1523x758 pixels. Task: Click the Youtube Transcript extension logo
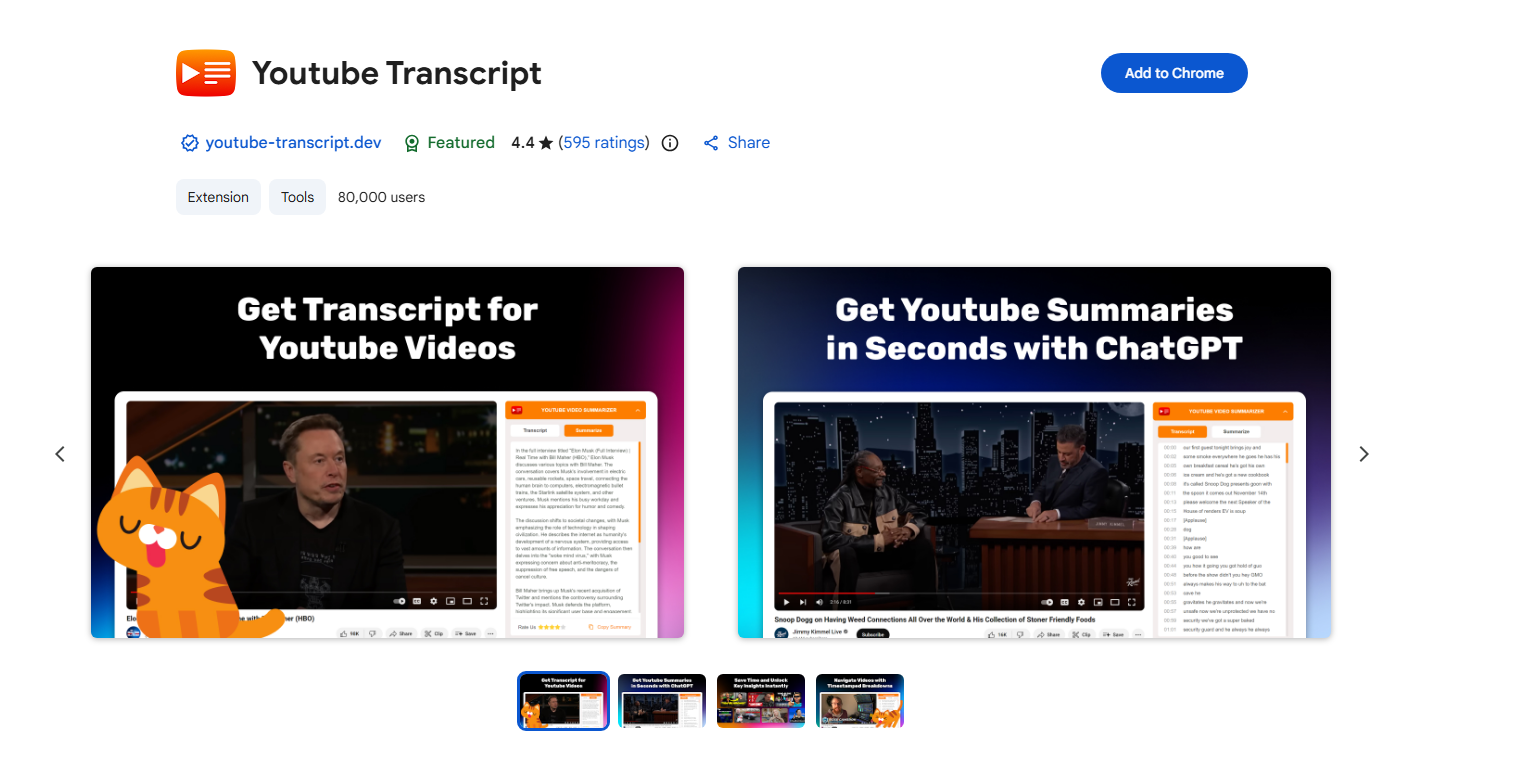[206, 72]
